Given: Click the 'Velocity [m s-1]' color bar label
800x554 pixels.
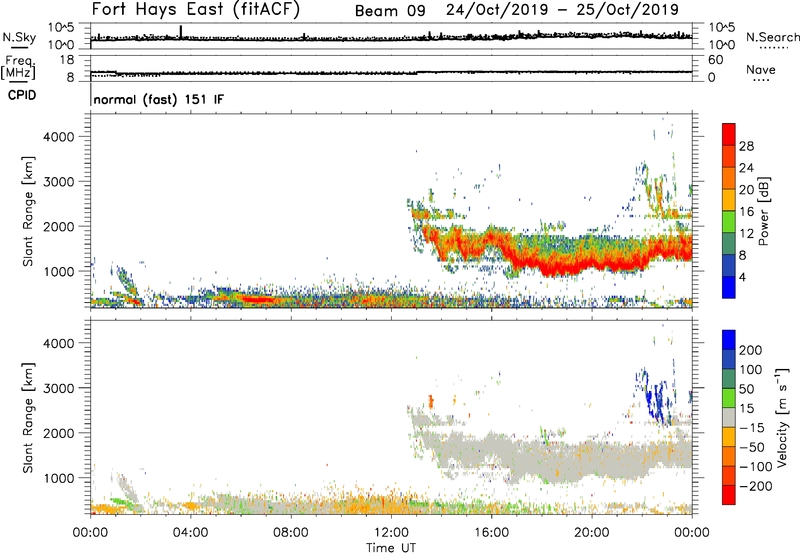Looking at the screenshot, I should (x=782, y=417).
